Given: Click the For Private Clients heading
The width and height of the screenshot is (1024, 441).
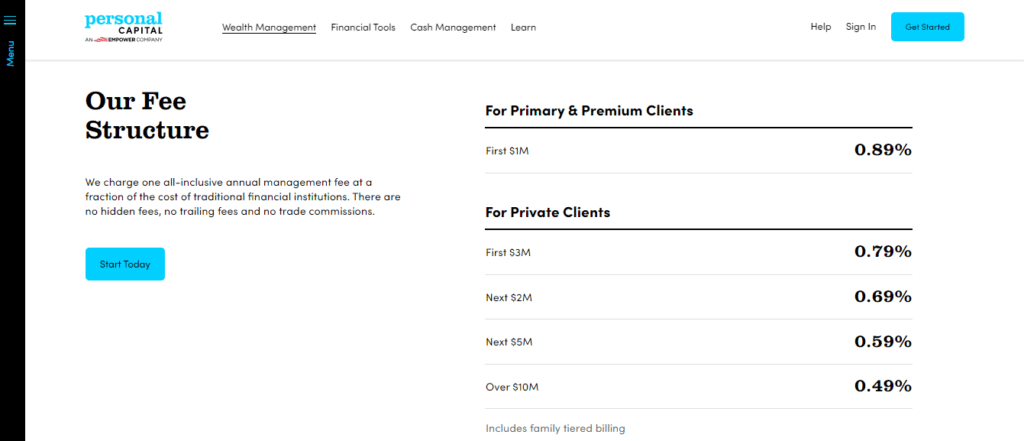Looking at the screenshot, I should tap(548, 212).
